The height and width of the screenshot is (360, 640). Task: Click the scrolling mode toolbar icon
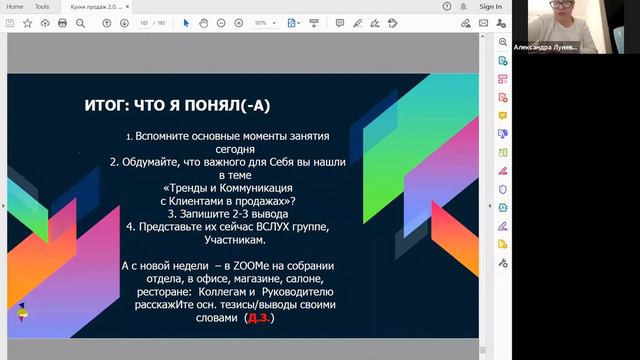(x=314, y=23)
